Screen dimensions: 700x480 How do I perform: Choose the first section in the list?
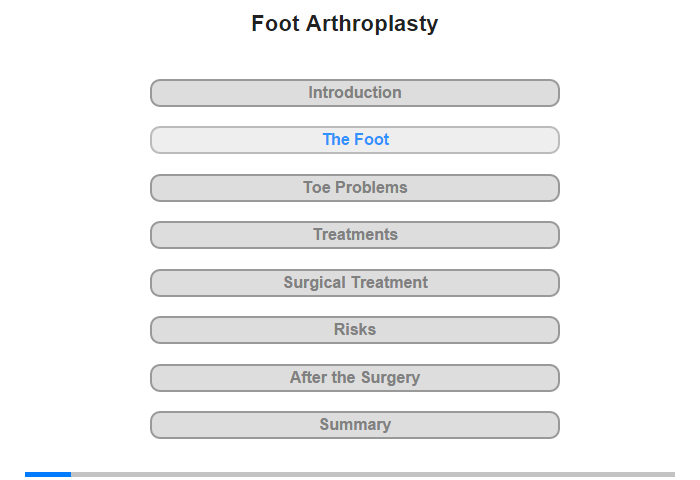(x=354, y=93)
